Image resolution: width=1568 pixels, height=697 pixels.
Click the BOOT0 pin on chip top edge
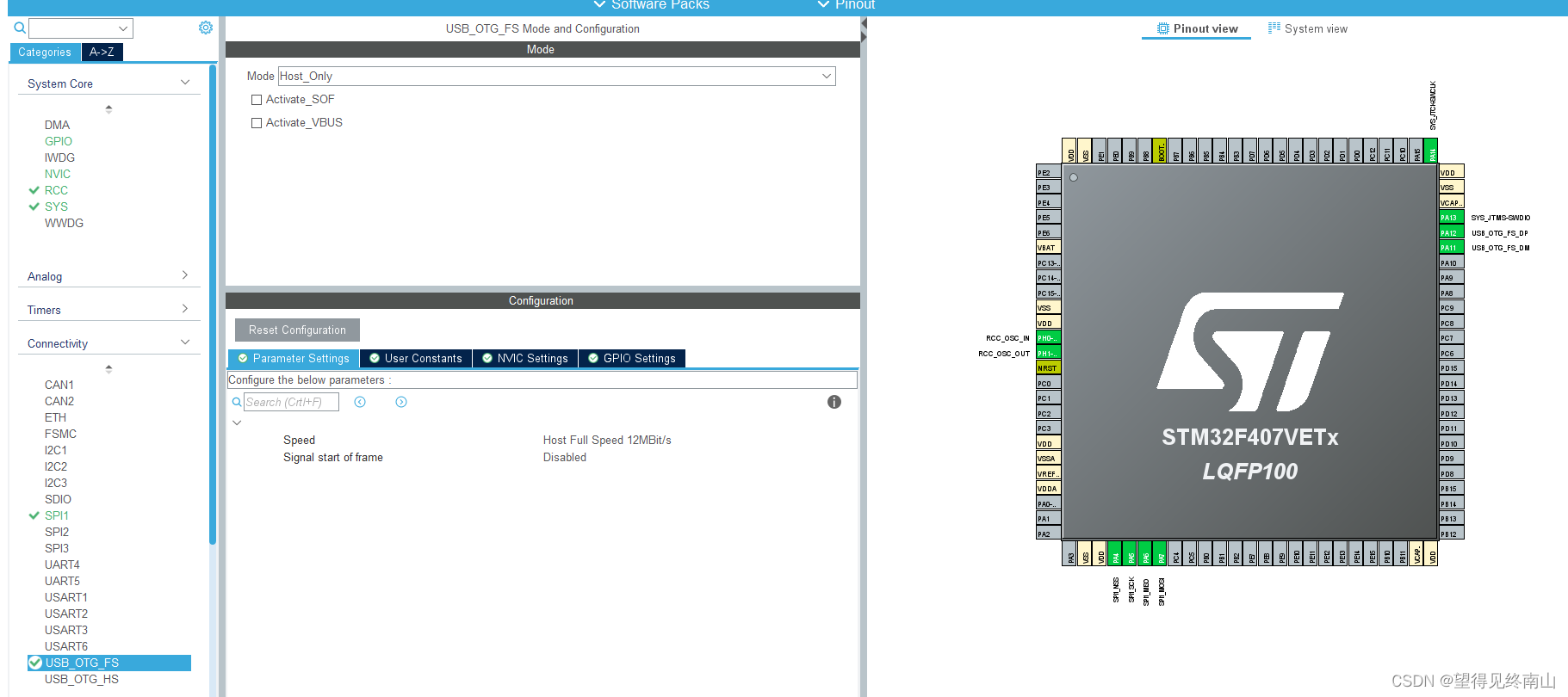1160,151
